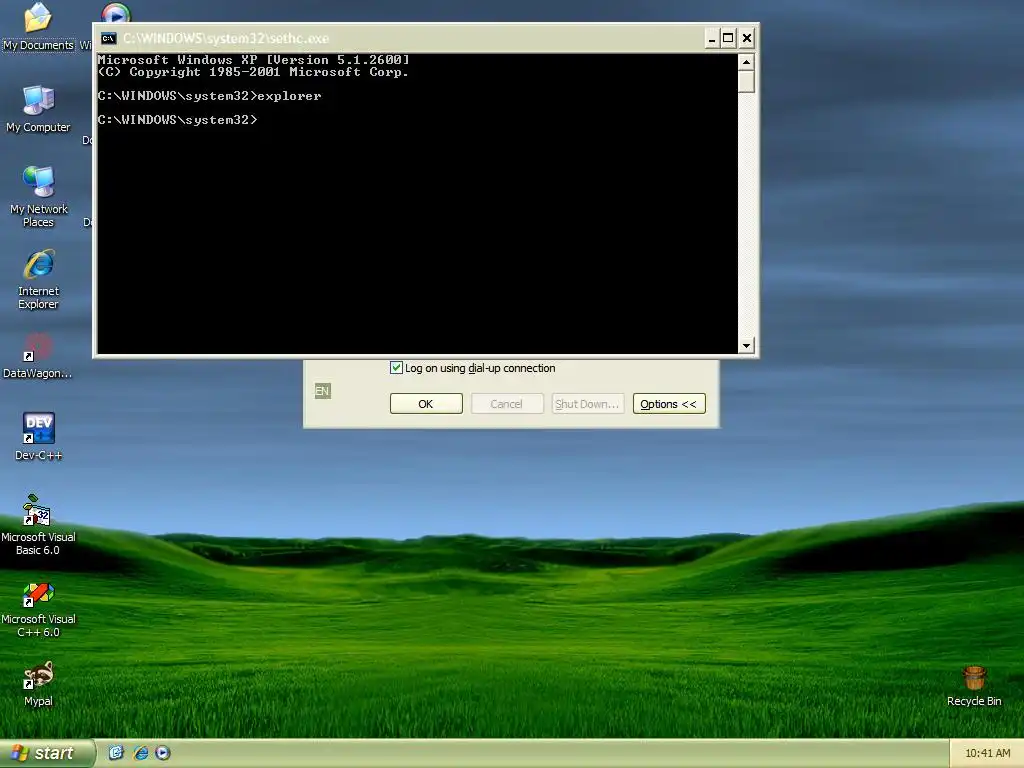Open the Start menu

(47, 753)
